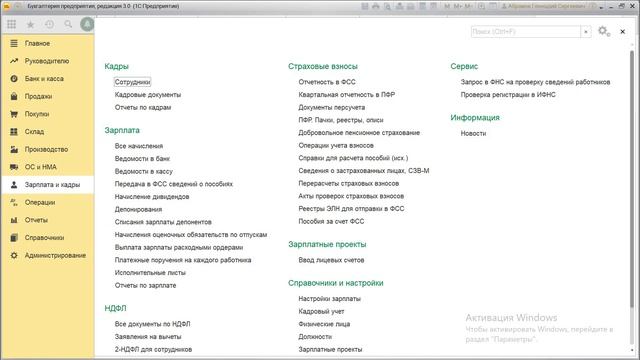Click the print icon in title bar
Image resolution: width=640 pixels, height=360 pixels.
click(376, 6)
